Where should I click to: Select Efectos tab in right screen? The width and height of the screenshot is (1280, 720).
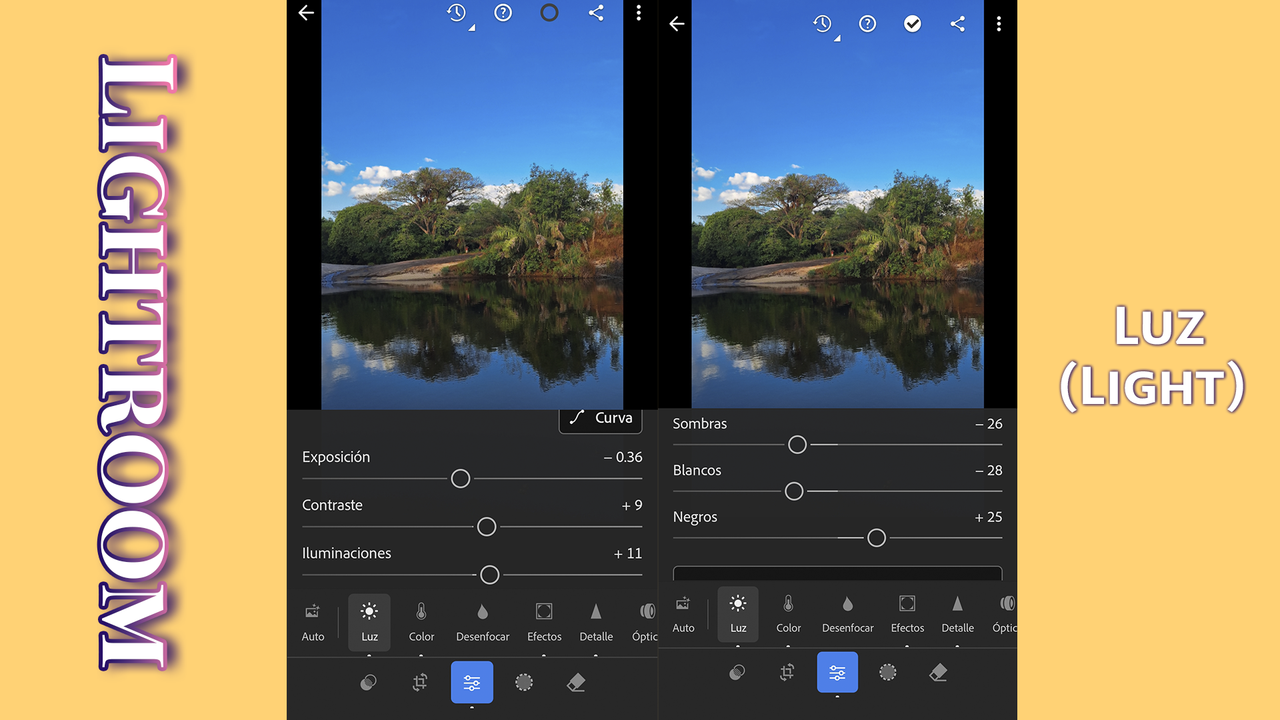[907, 615]
